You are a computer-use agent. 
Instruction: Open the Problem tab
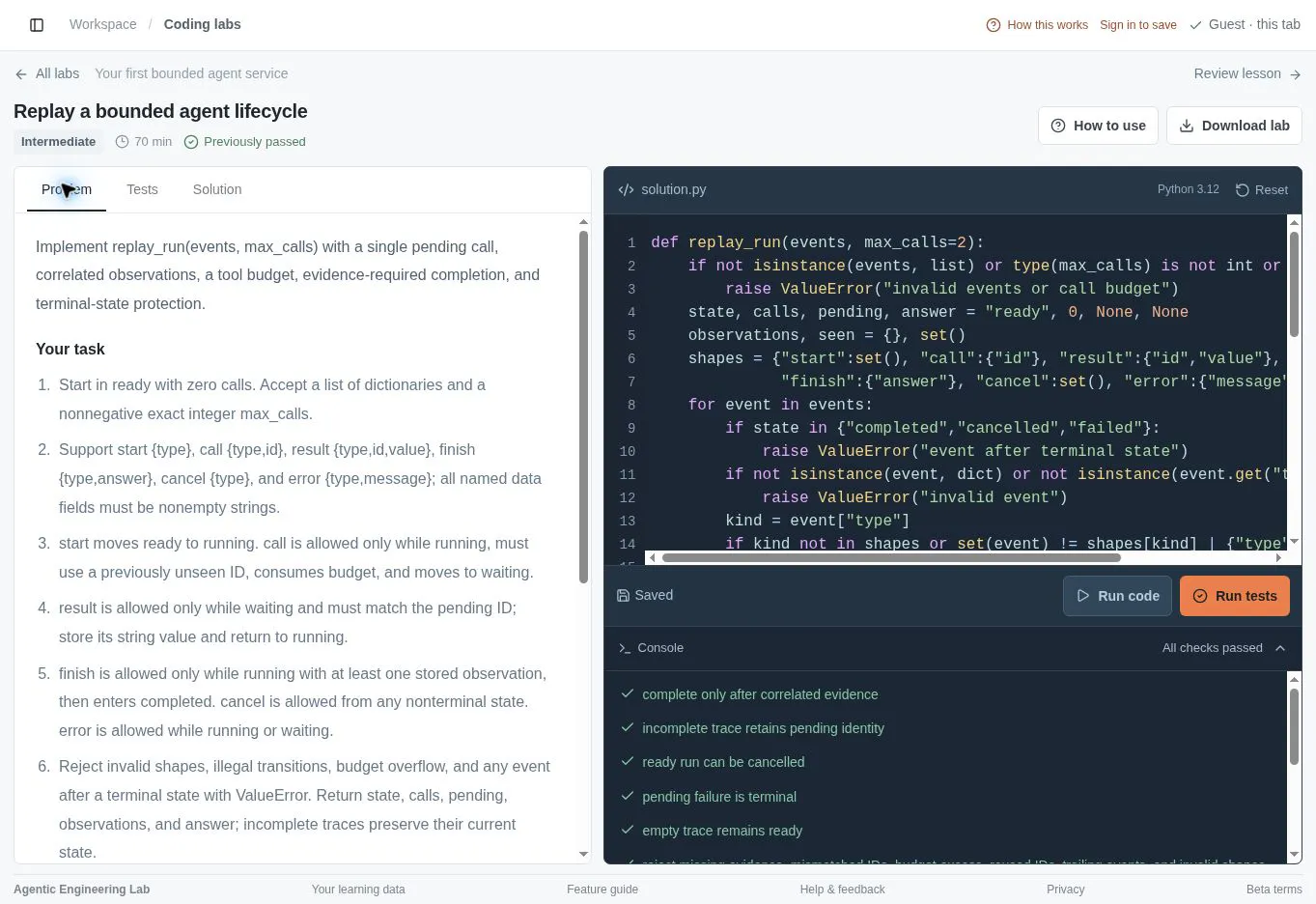[67, 189]
